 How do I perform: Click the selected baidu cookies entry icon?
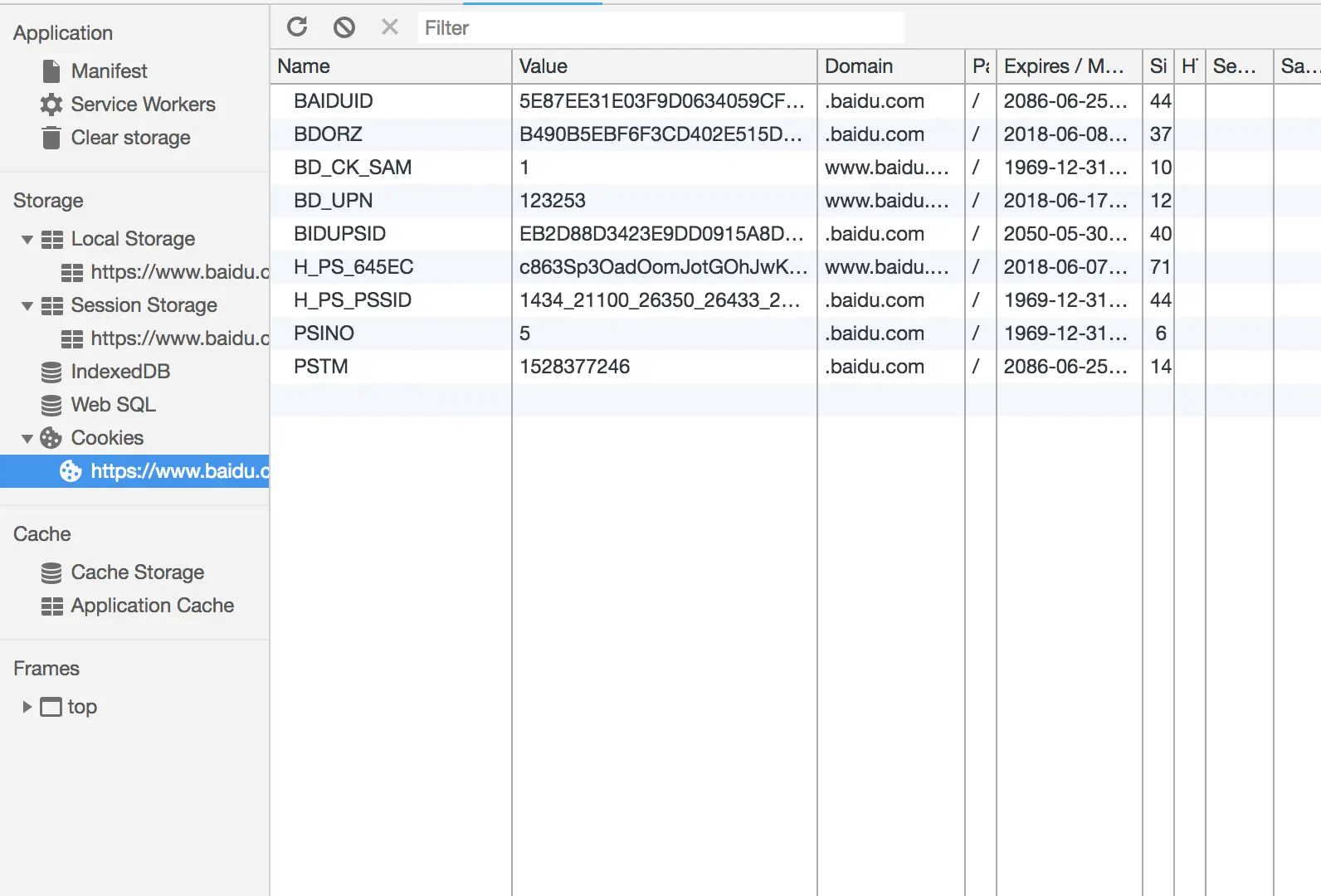[x=71, y=471]
